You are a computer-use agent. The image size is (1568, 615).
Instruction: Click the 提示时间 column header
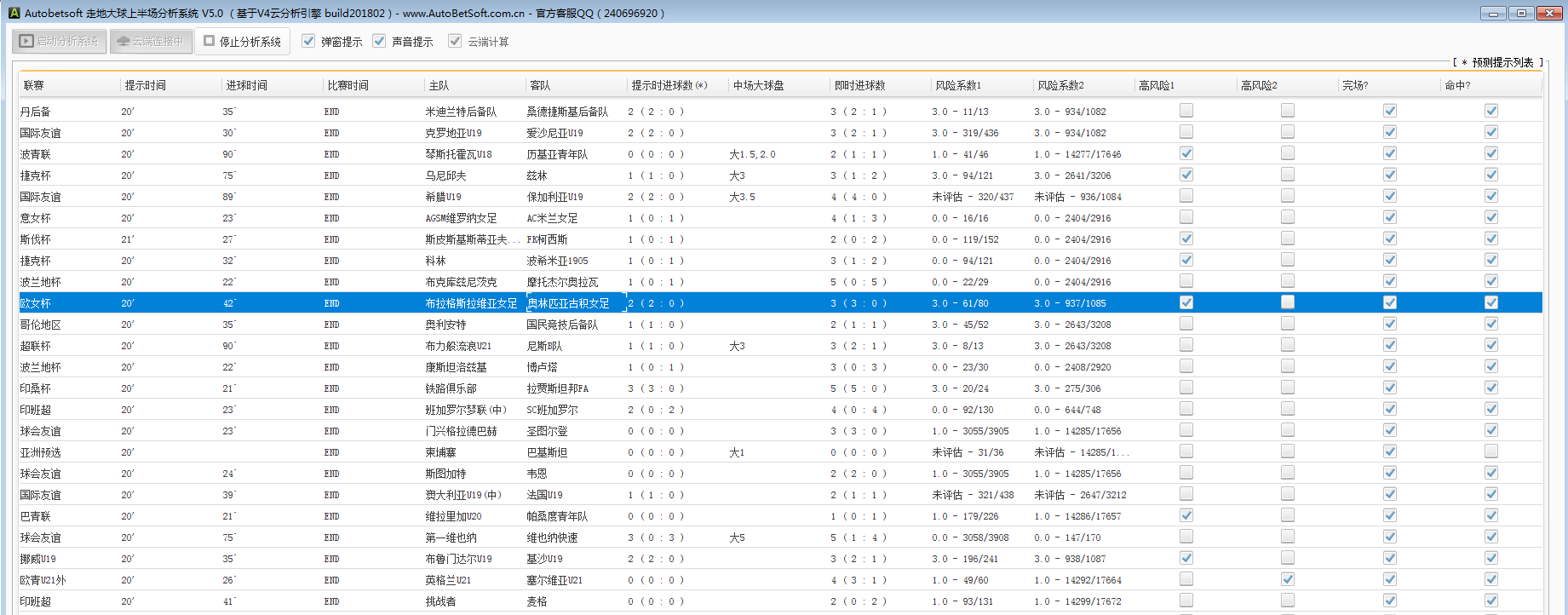pyautogui.click(x=146, y=85)
